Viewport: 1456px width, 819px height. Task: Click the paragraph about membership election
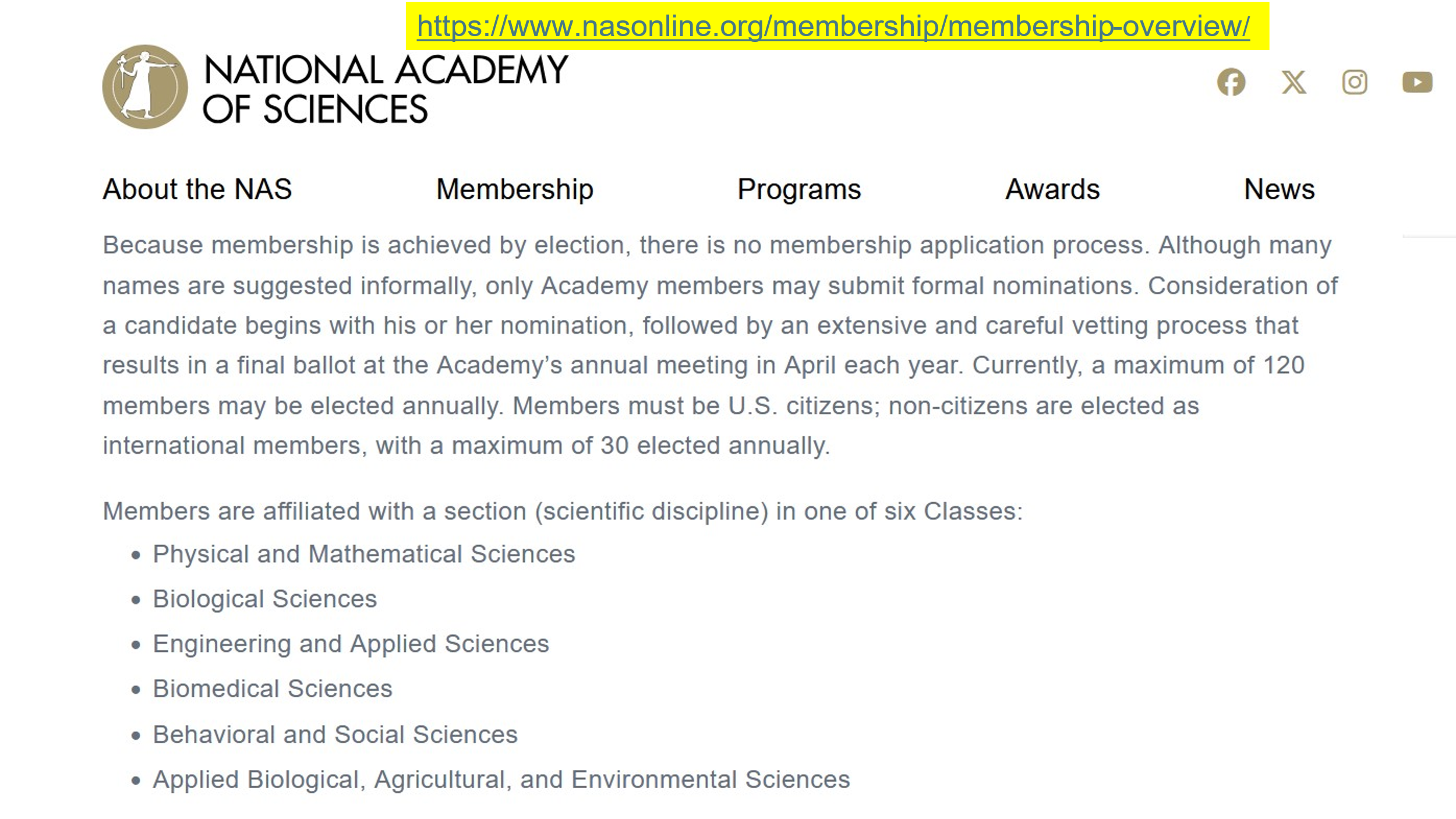click(720, 345)
